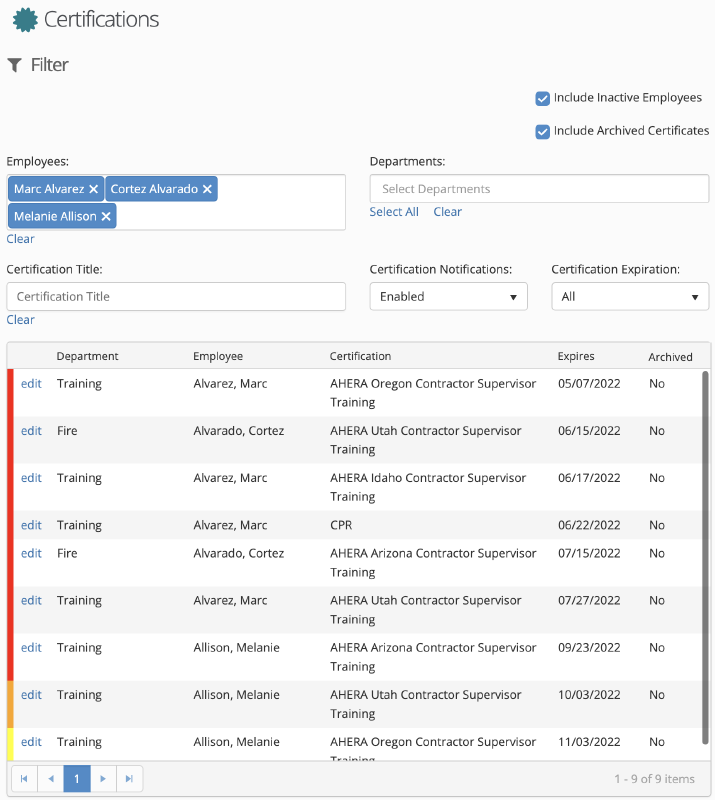Open Certification Notifications dropdown
Viewport: 715px width, 800px height.
click(449, 296)
